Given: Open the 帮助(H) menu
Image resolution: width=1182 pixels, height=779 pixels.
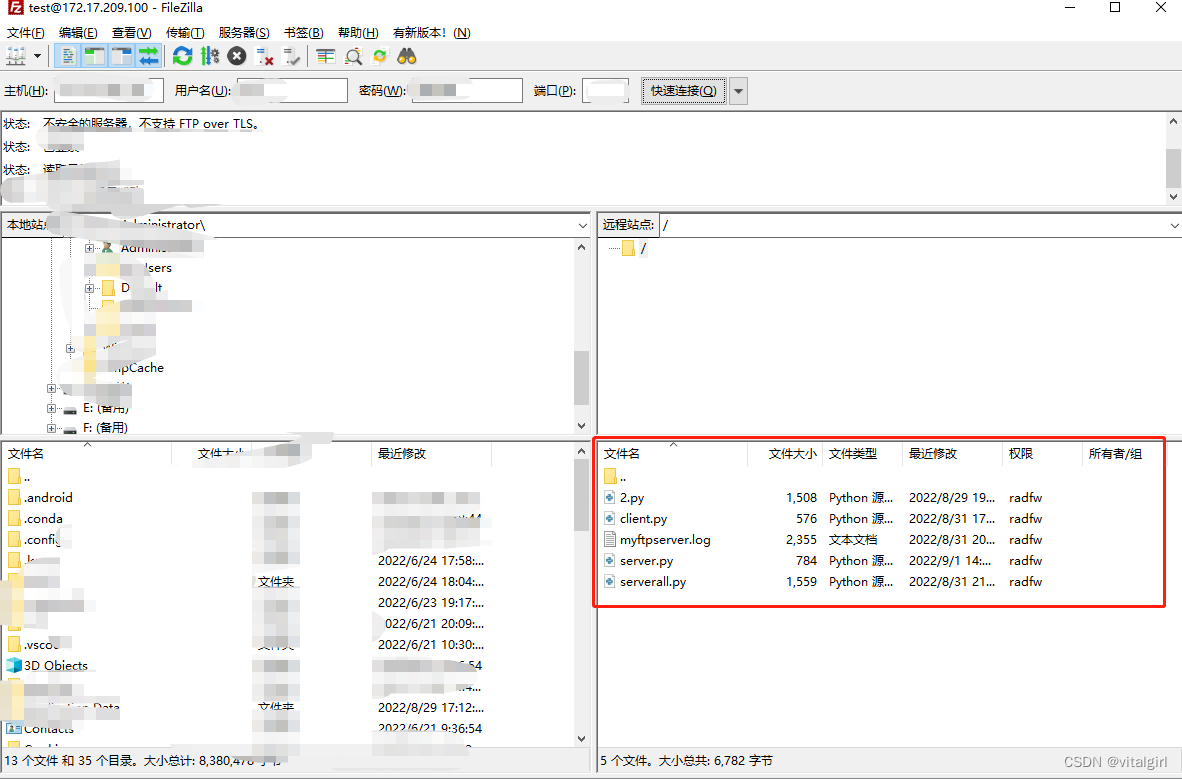Looking at the screenshot, I should 358,32.
